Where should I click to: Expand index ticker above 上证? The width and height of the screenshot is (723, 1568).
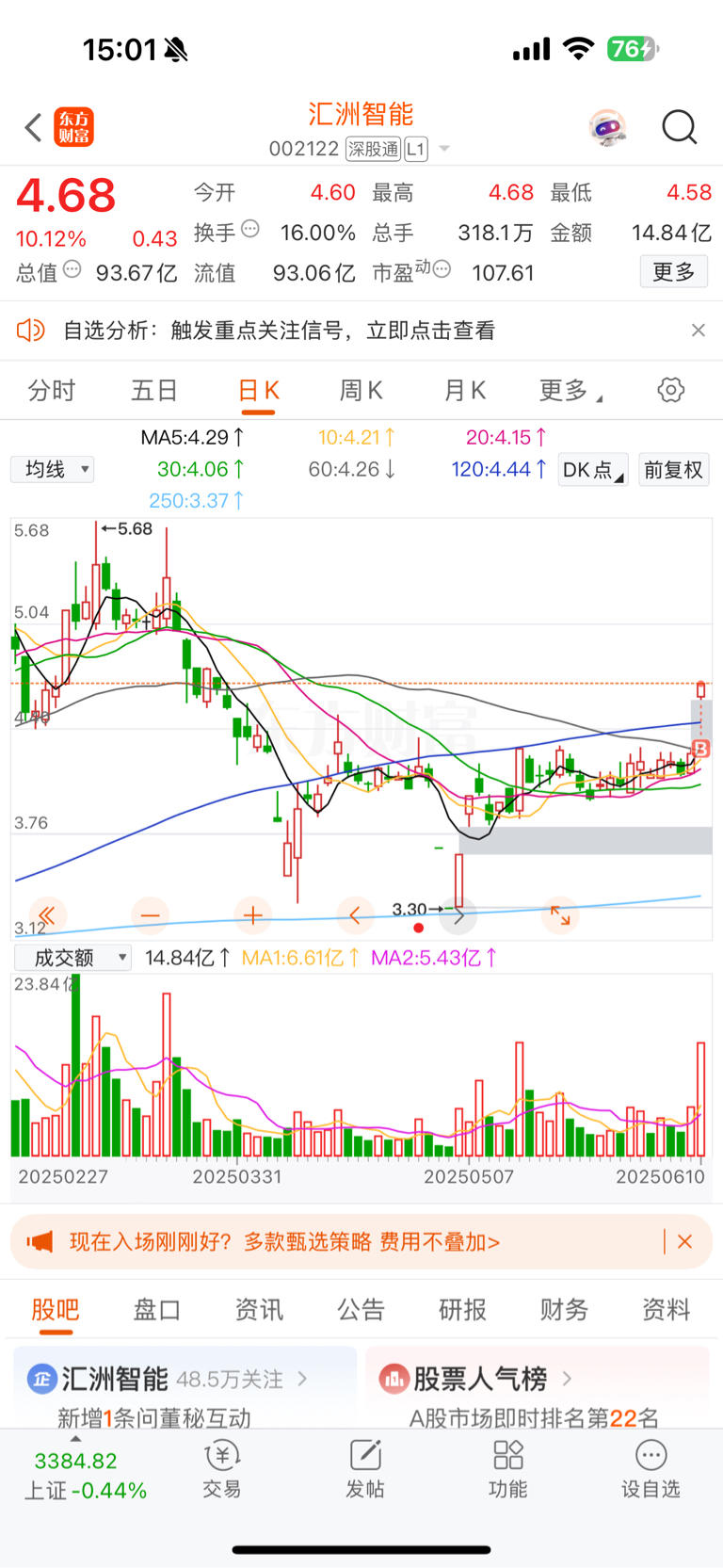click(x=75, y=1439)
